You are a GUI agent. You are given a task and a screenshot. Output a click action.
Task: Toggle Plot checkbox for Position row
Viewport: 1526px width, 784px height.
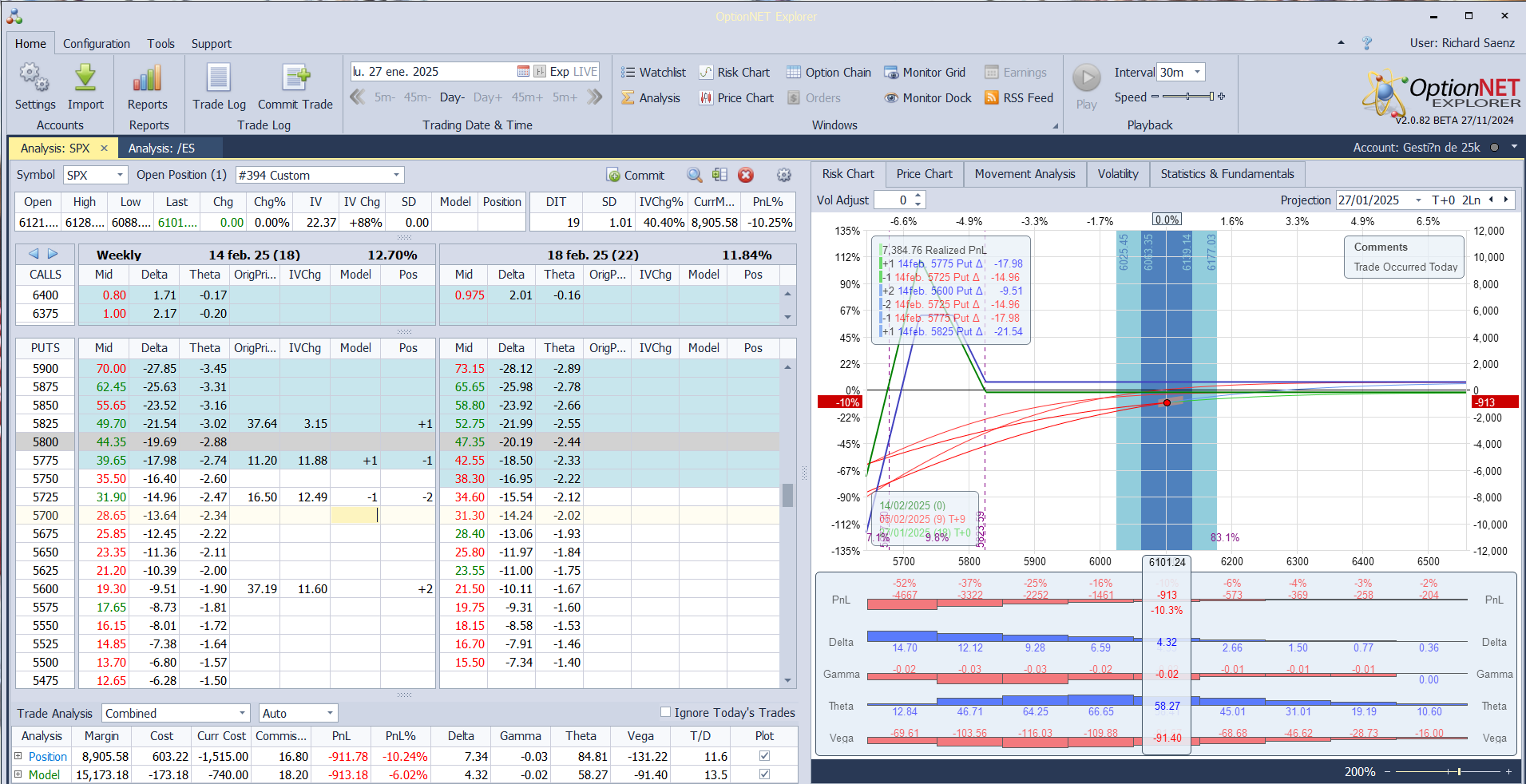764,756
